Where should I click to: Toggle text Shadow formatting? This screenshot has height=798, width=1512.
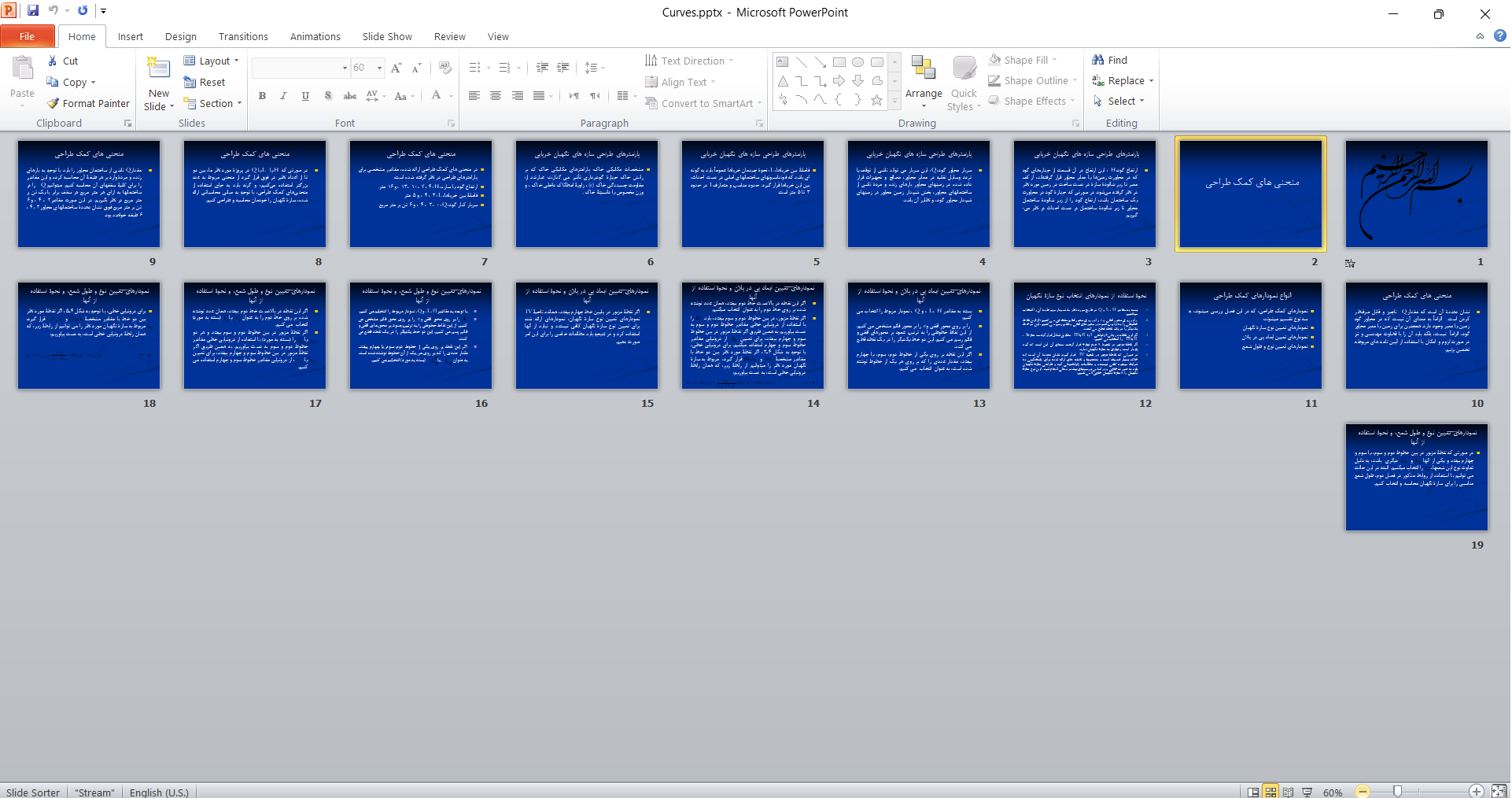tap(327, 96)
